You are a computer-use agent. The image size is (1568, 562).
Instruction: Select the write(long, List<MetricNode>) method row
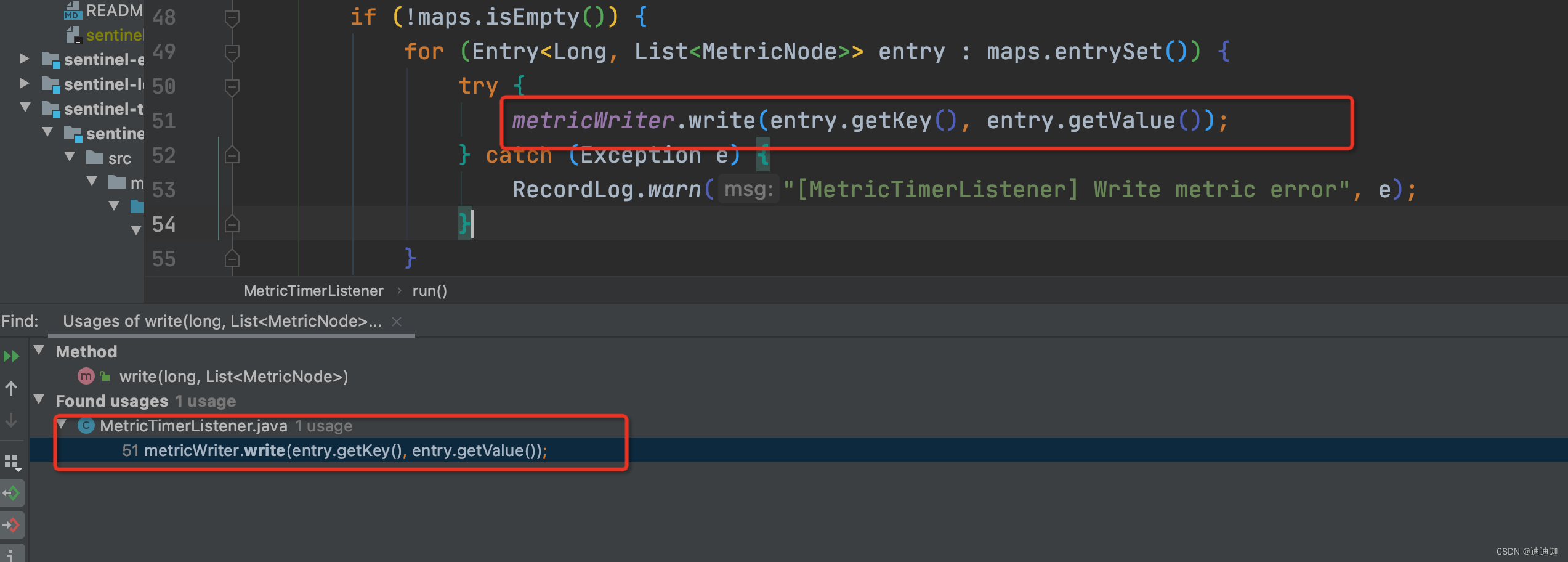pyautogui.click(x=233, y=376)
